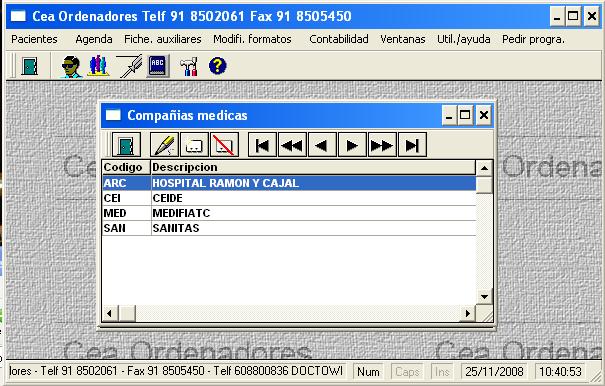This screenshot has width=605, height=386.
Task: Click the Descripcion column header
Action: (313, 167)
